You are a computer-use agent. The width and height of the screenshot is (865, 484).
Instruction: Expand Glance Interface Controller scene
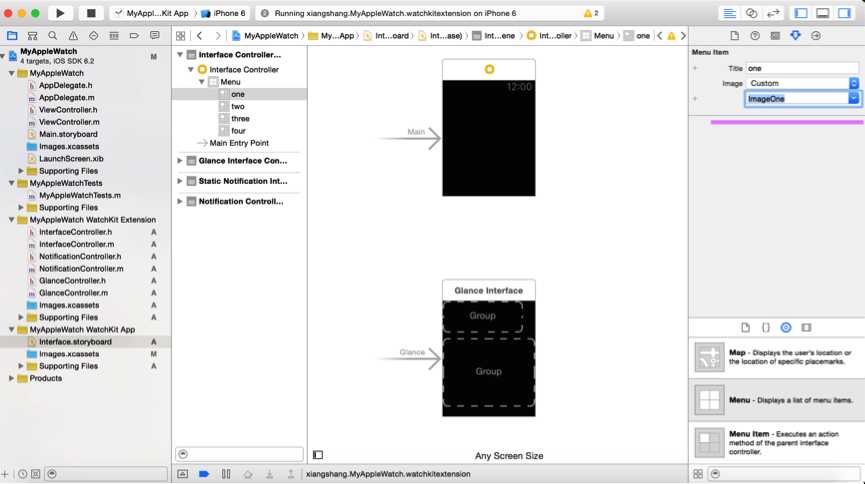[180, 161]
